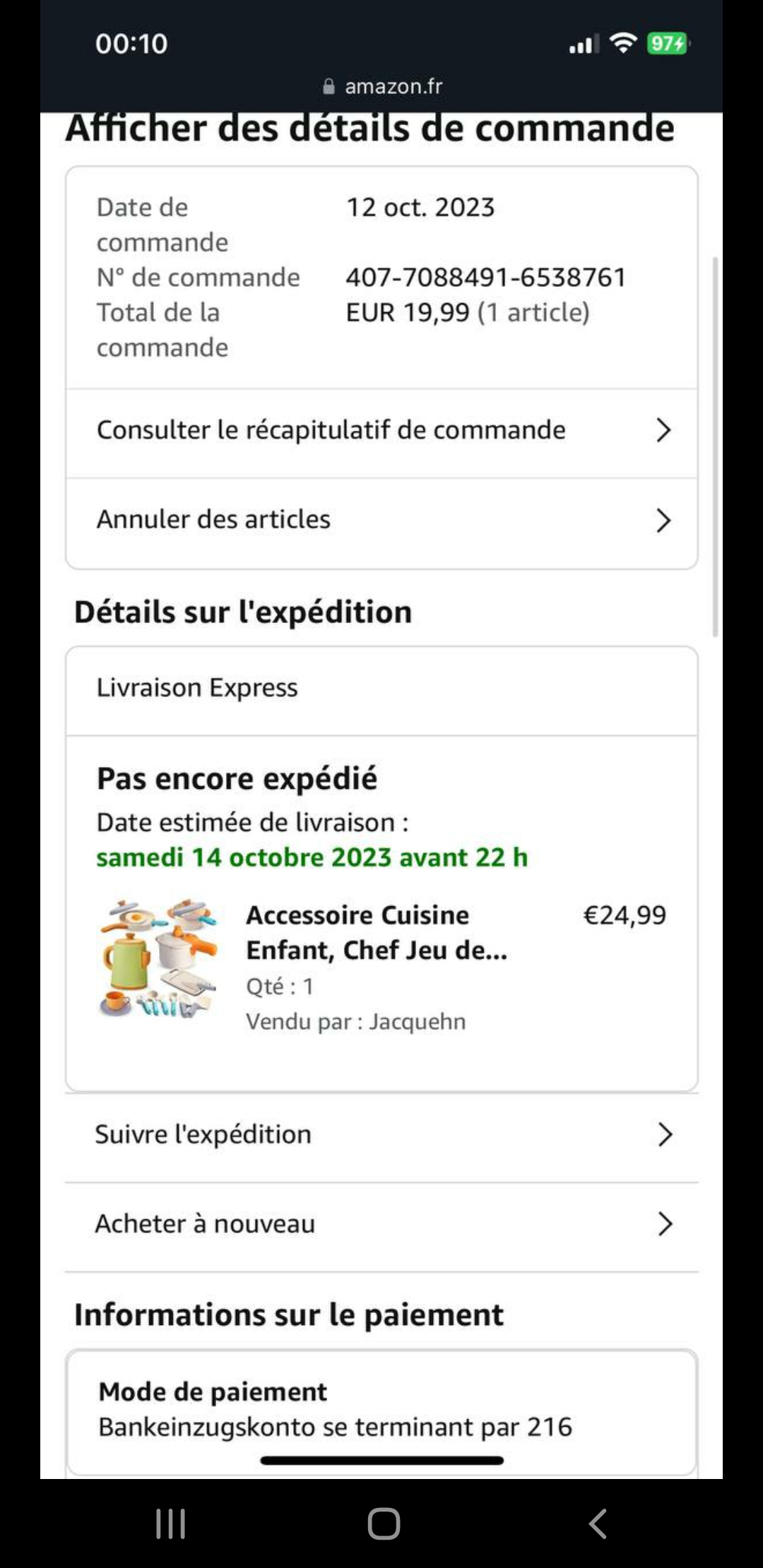Expand the Consulter le récapitulatif de commande chevron
The image size is (763, 1568).
(663, 429)
